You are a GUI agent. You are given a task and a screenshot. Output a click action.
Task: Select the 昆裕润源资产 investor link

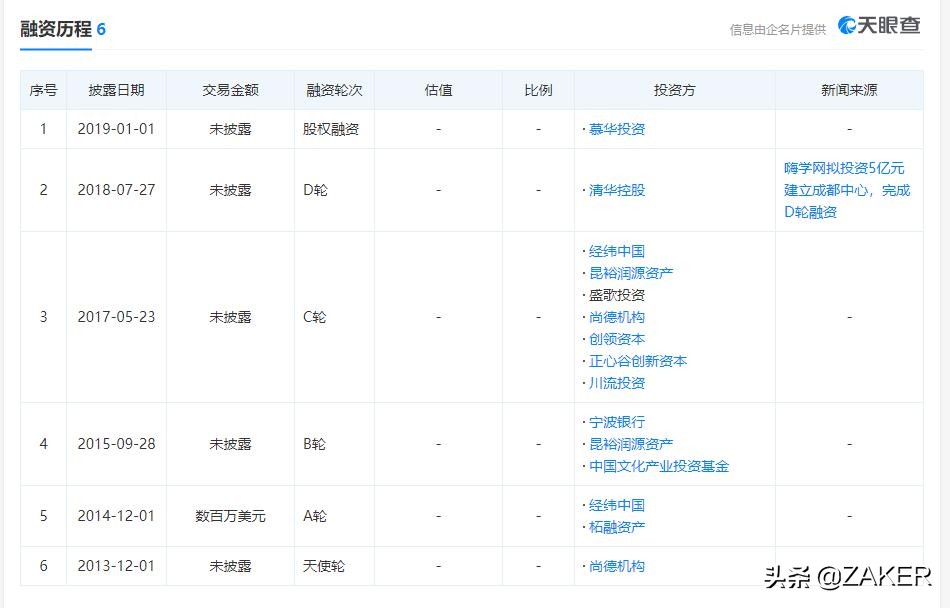coord(630,272)
